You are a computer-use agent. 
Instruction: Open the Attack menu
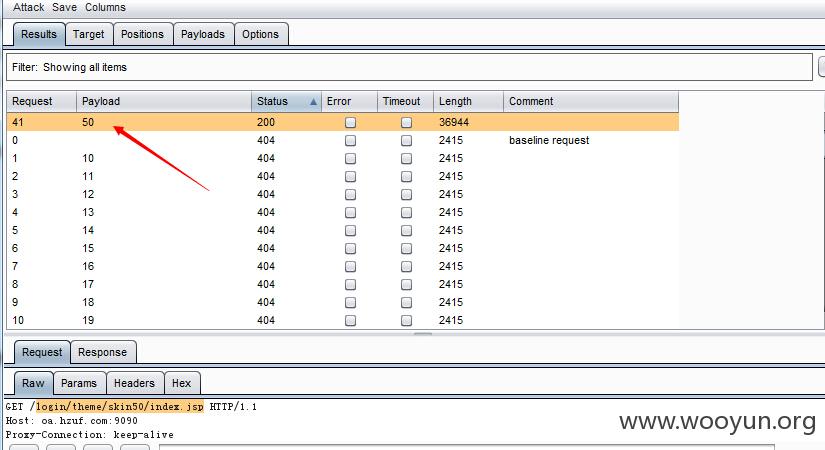(x=28, y=7)
